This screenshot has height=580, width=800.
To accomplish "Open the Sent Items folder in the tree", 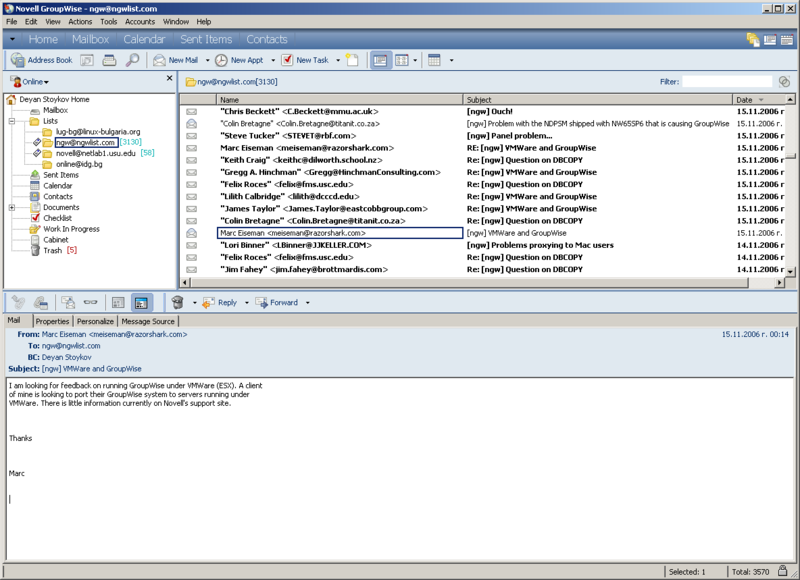I will pos(61,175).
